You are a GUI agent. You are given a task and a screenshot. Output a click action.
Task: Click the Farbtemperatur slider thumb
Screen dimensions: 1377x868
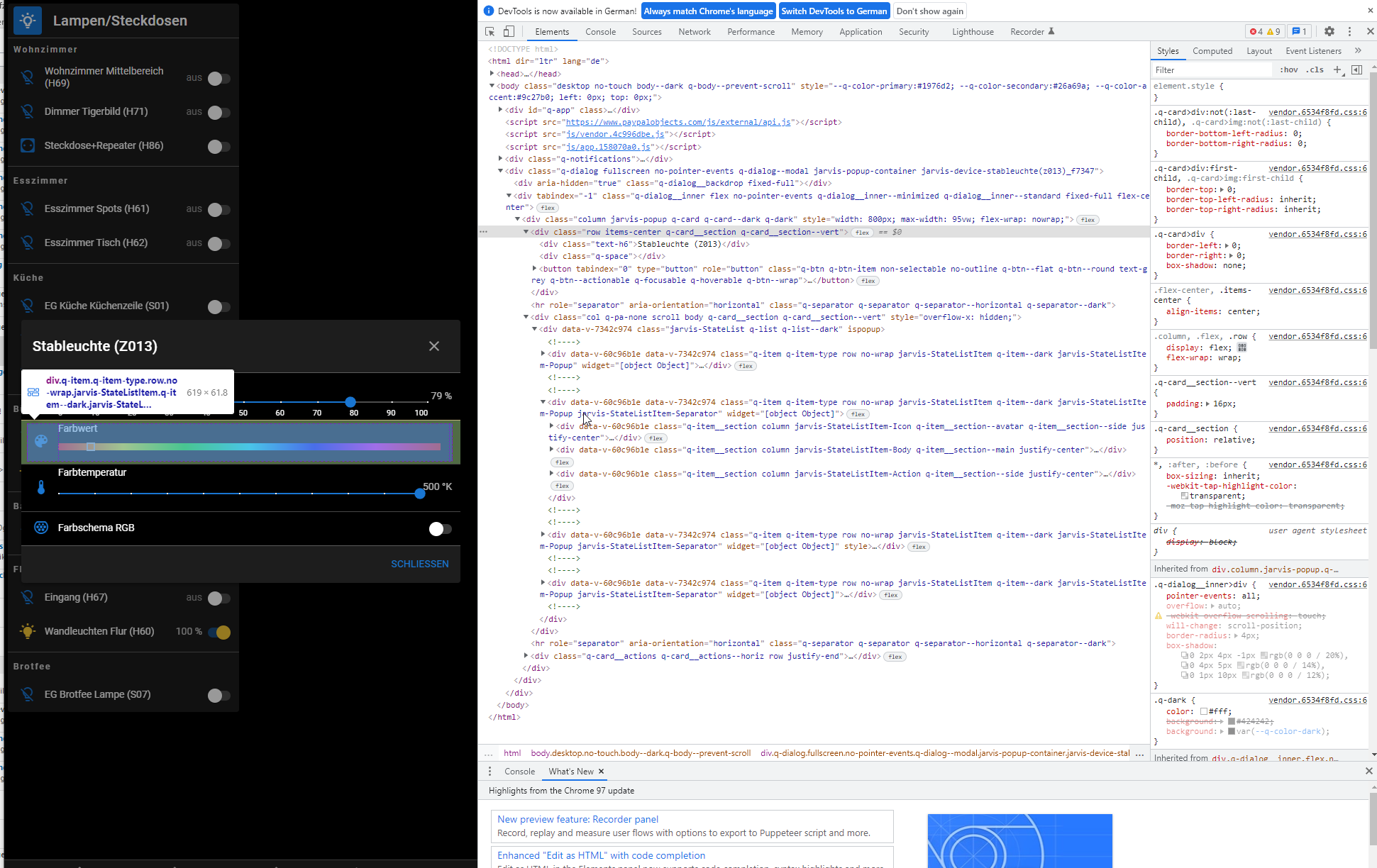pos(420,494)
